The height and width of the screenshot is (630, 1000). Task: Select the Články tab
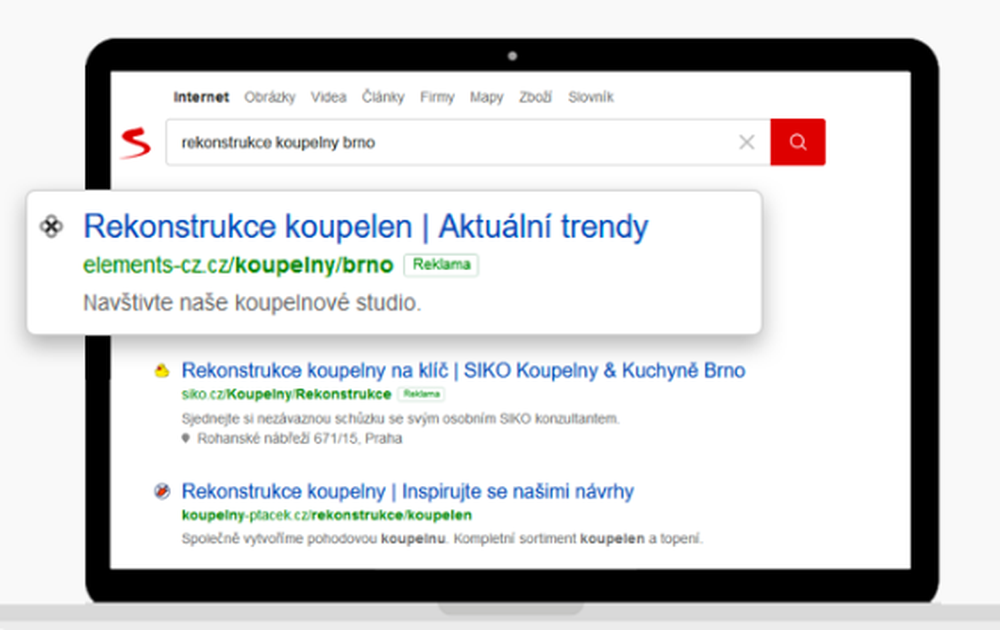383,97
